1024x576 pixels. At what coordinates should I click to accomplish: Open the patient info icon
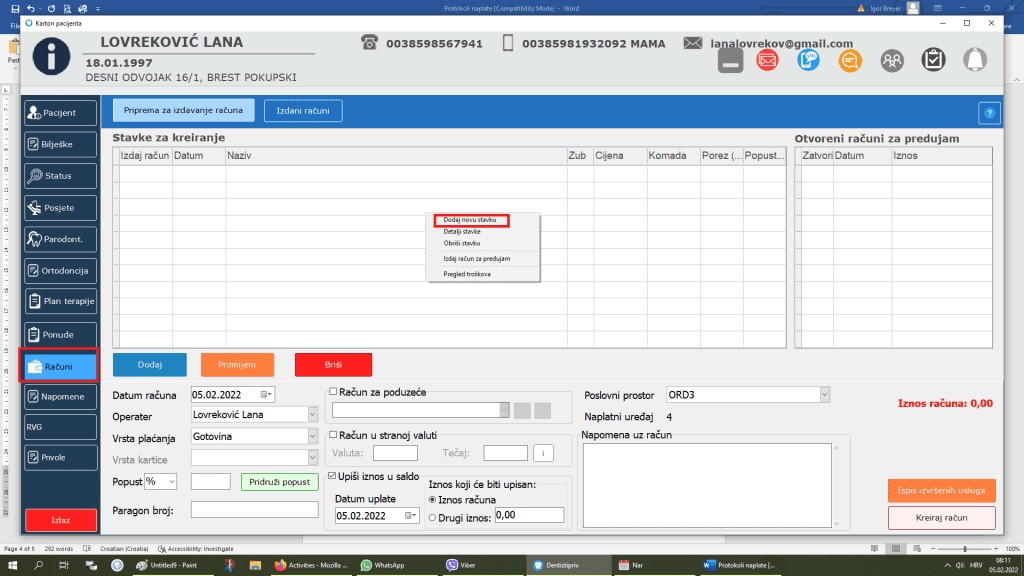point(52,56)
